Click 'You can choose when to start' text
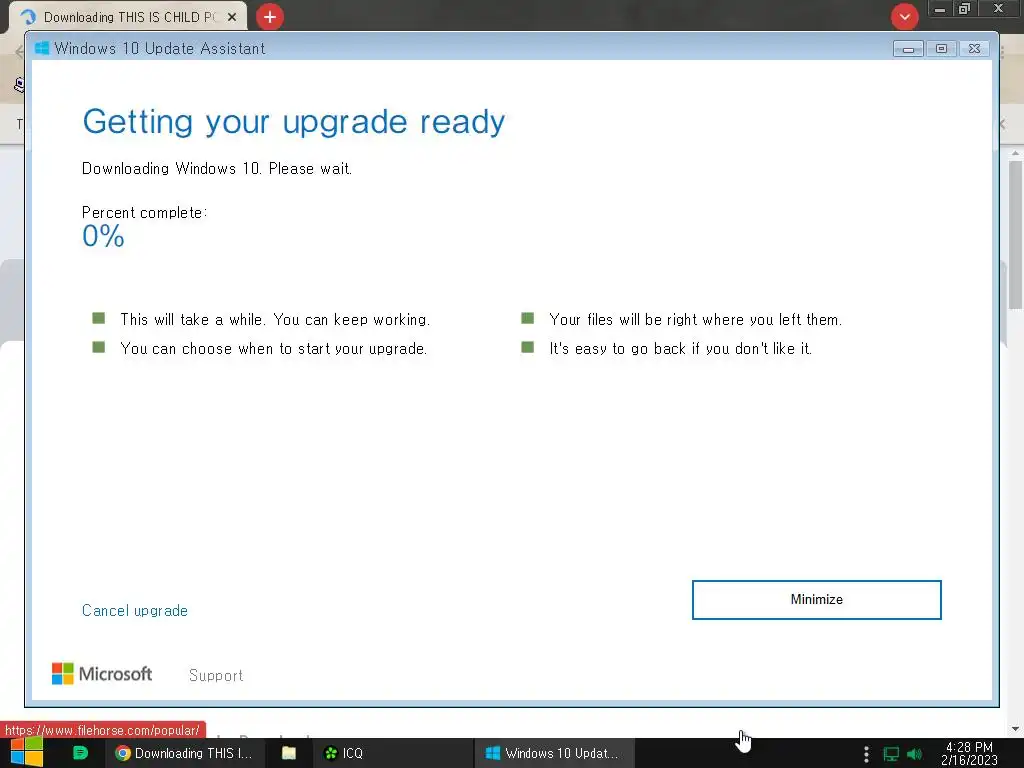This screenshot has width=1024, height=768. pyautogui.click(x=274, y=349)
